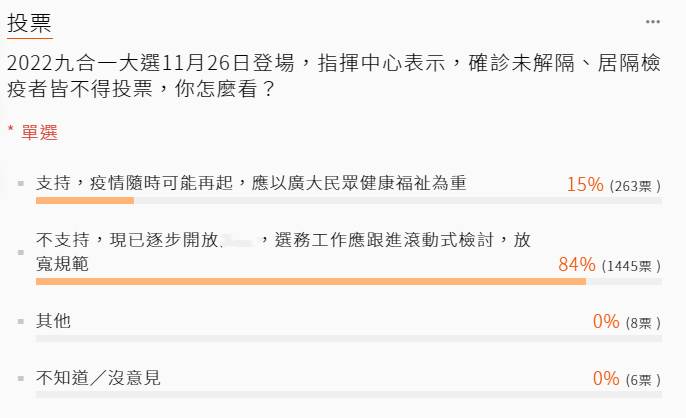The width and height of the screenshot is (686, 418).
Task: Click the 其他 answer label
Action: pyautogui.click(x=53, y=321)
